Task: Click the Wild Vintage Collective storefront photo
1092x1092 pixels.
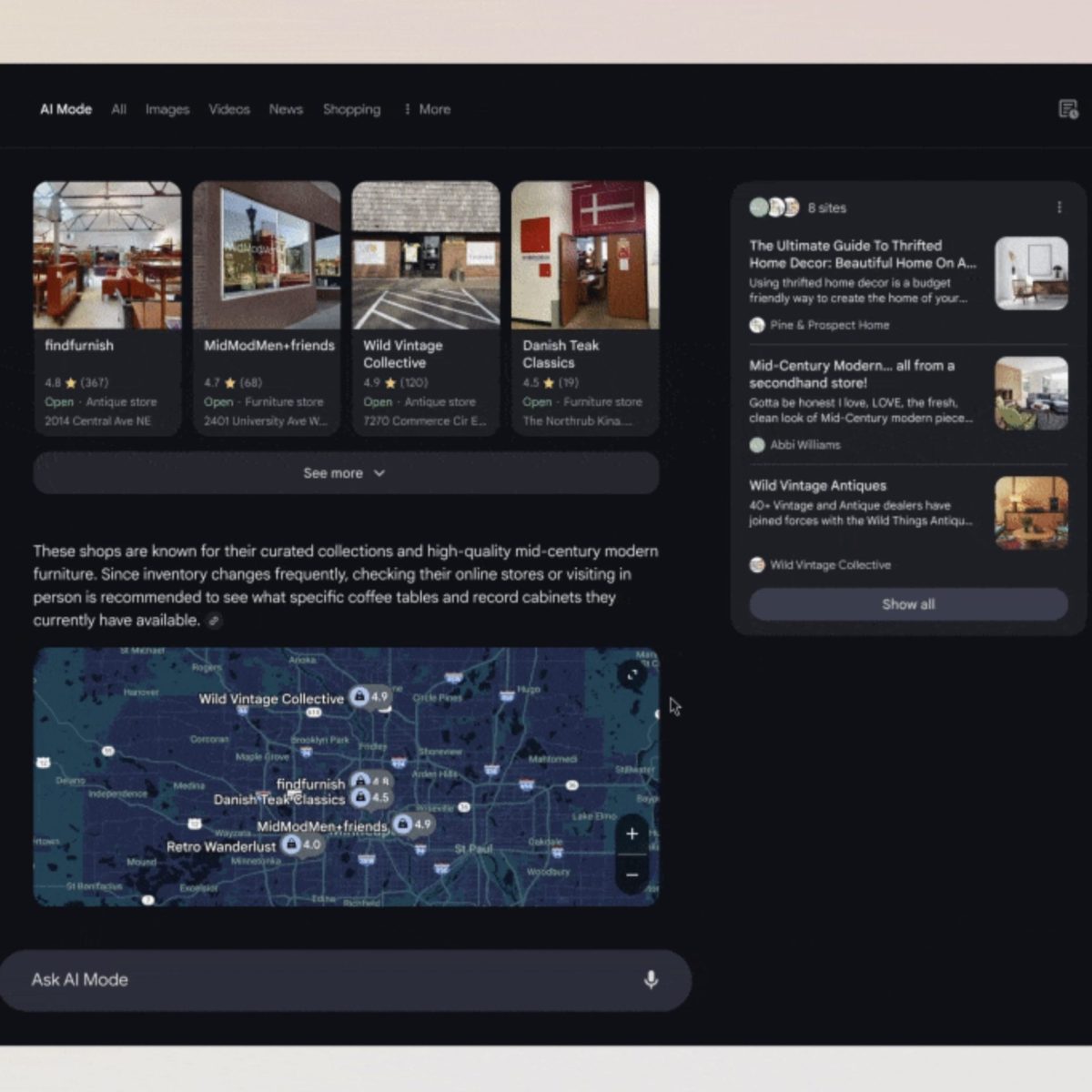Action: point(426,255)
